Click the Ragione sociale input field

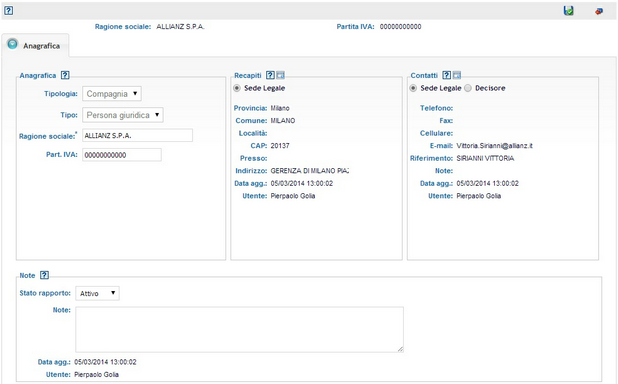(138, 135)
